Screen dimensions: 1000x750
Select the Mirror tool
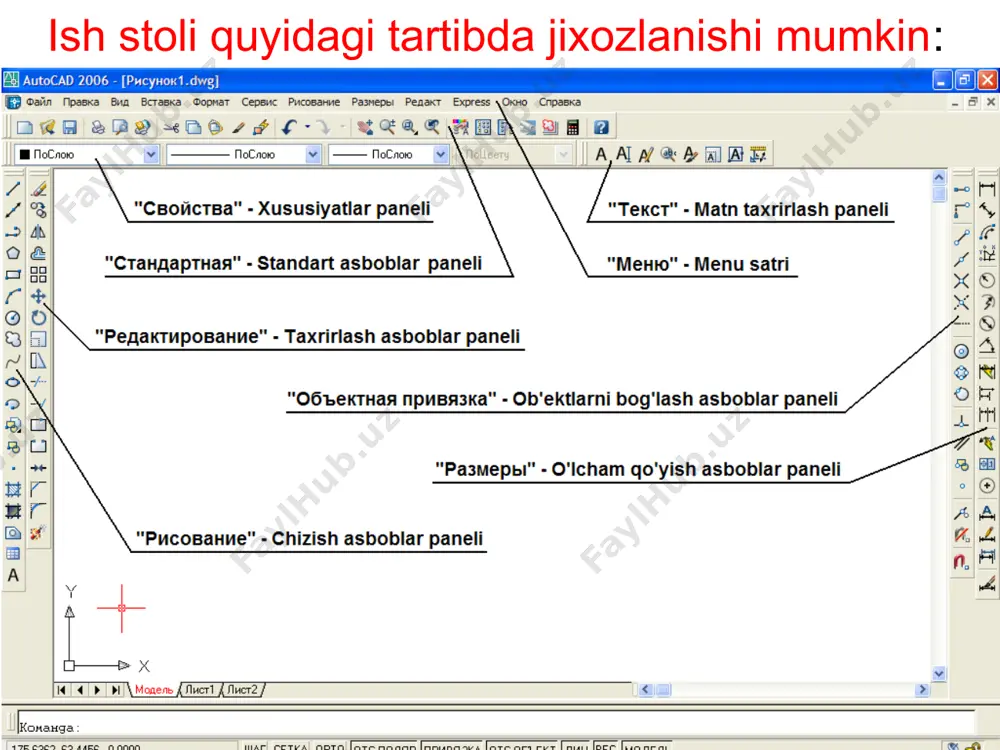39,232
